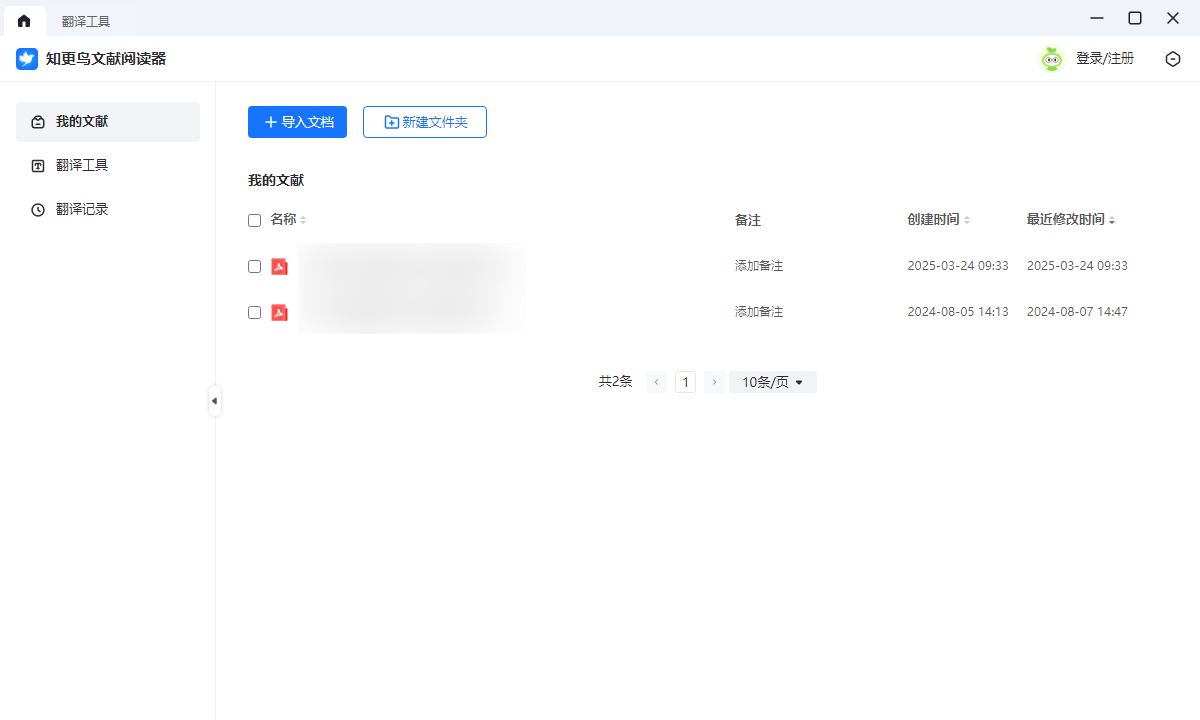Close the application window
This screenshot has height=720, width=1200.
(x=1173, y=18)
